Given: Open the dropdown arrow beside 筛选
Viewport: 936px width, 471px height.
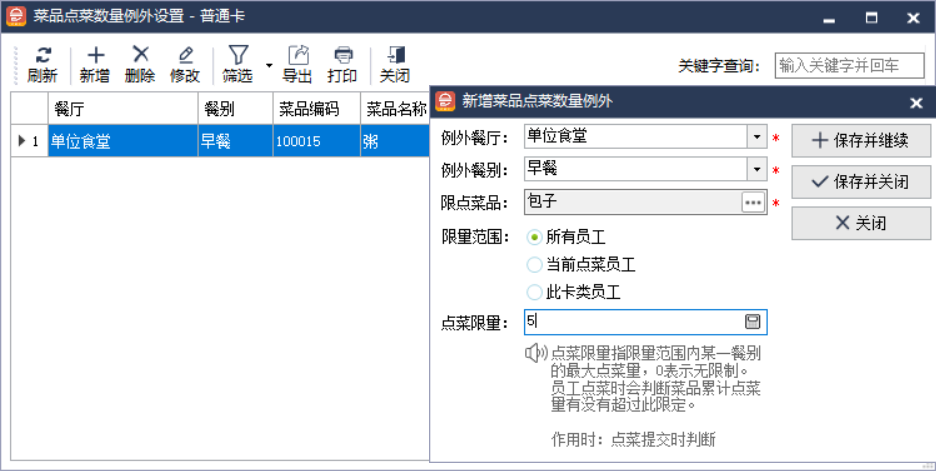Looking at the screenshot, I should [x=269, y=65].
